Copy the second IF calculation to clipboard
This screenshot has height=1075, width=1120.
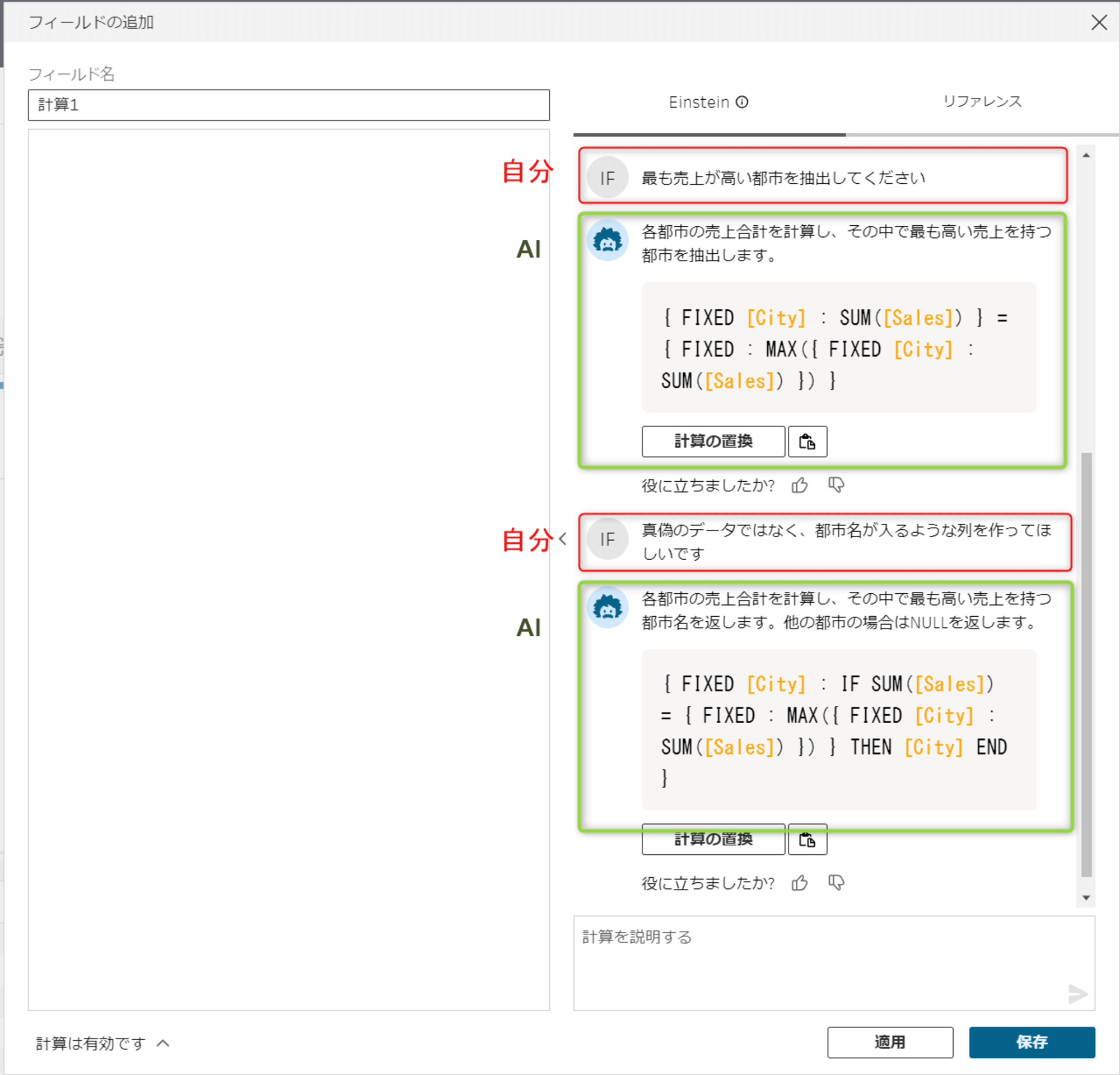[808, 839]
